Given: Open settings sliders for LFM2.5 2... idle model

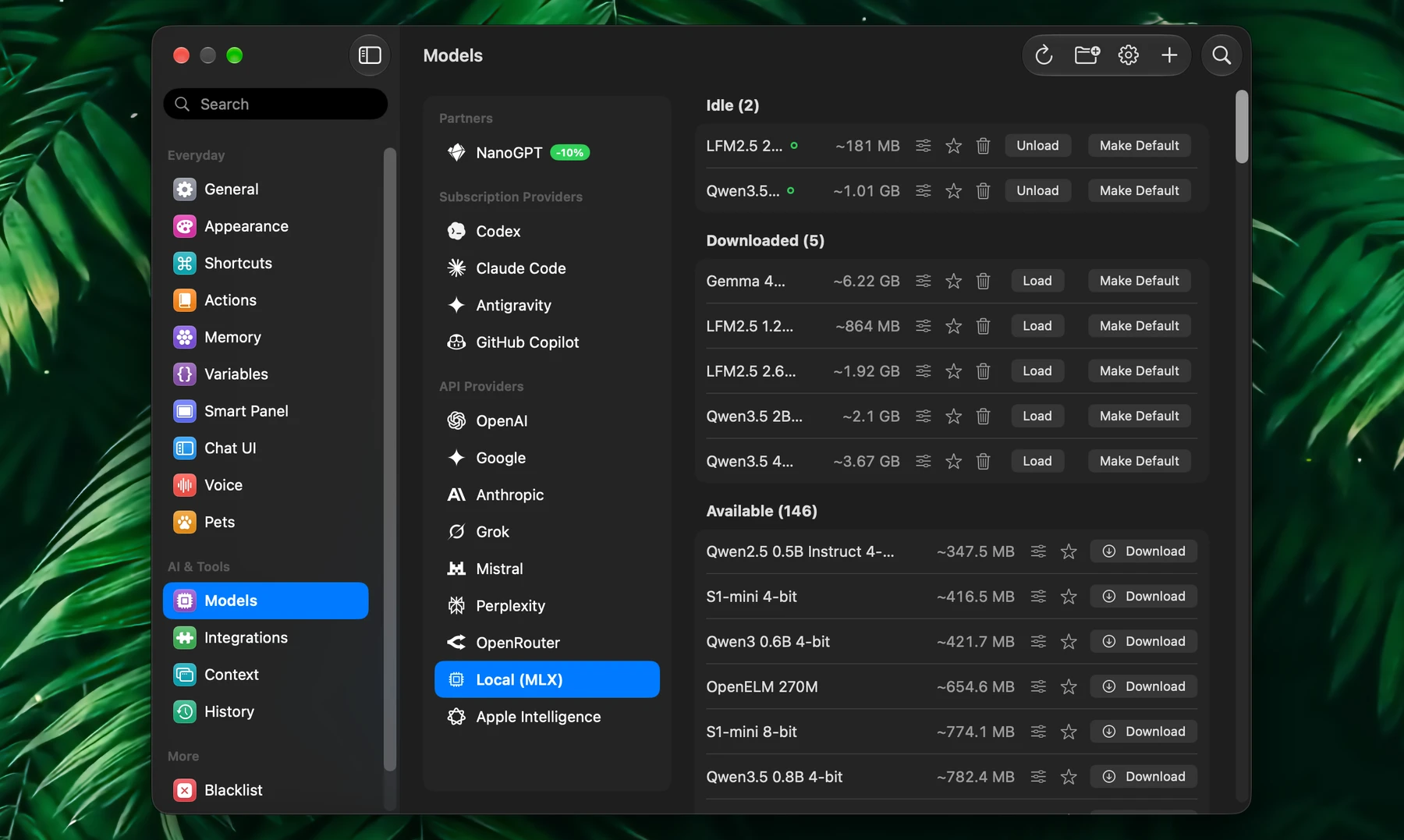Looking at the screenshot, I should [924, 146].
